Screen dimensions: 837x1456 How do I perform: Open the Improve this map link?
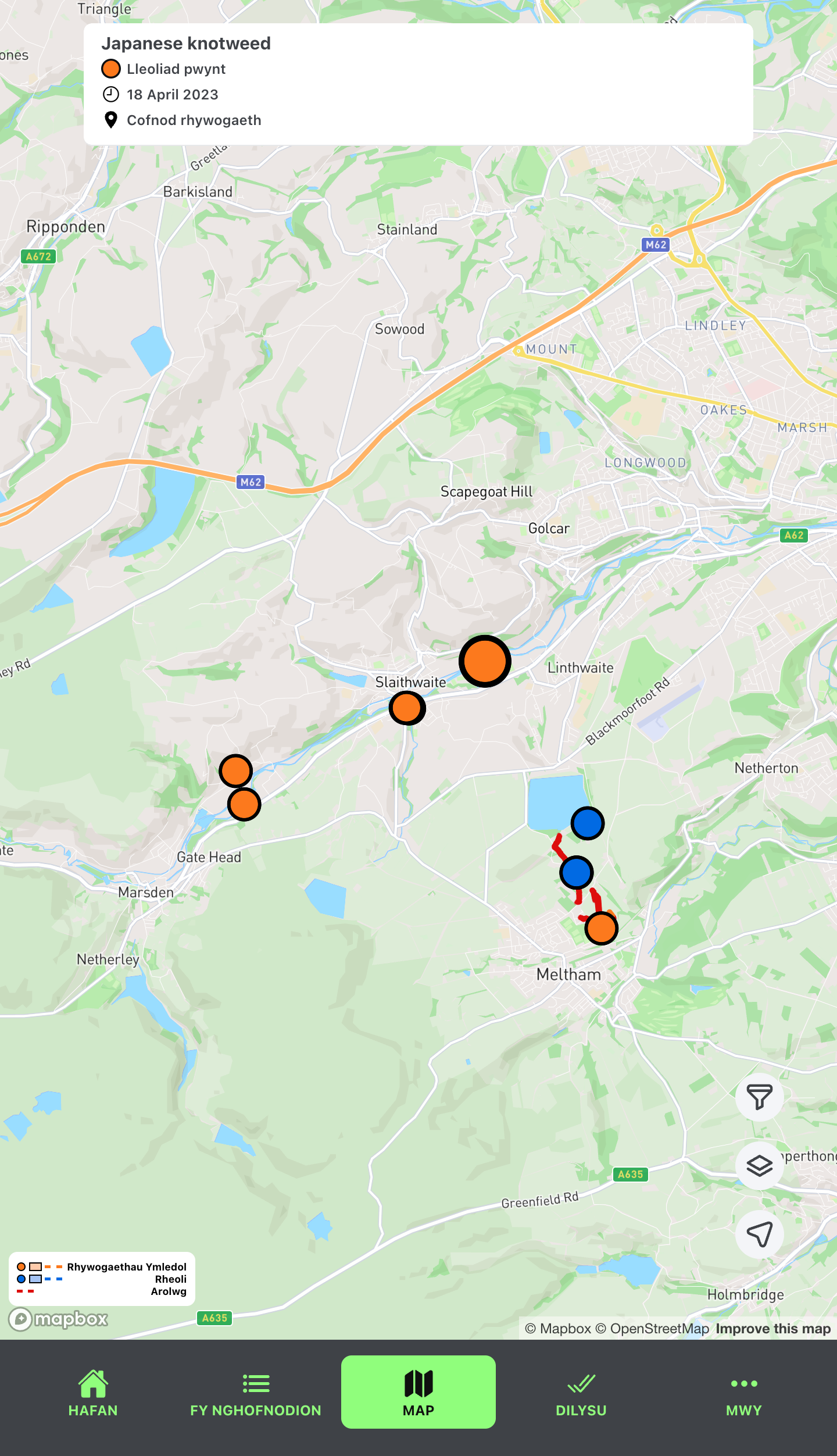[773, 1329]
